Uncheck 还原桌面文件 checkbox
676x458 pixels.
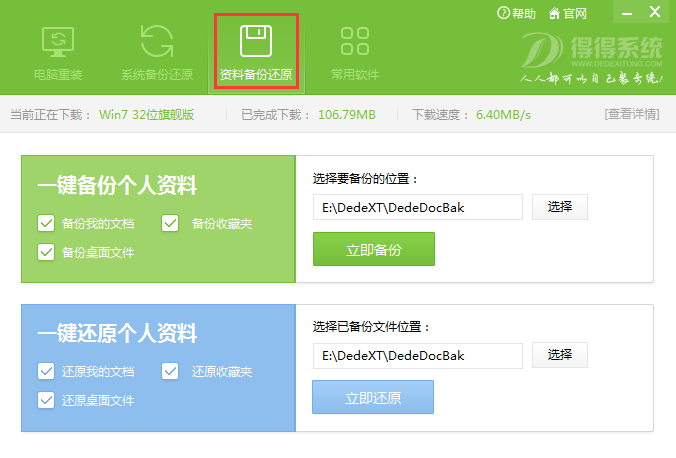[46, 400]
